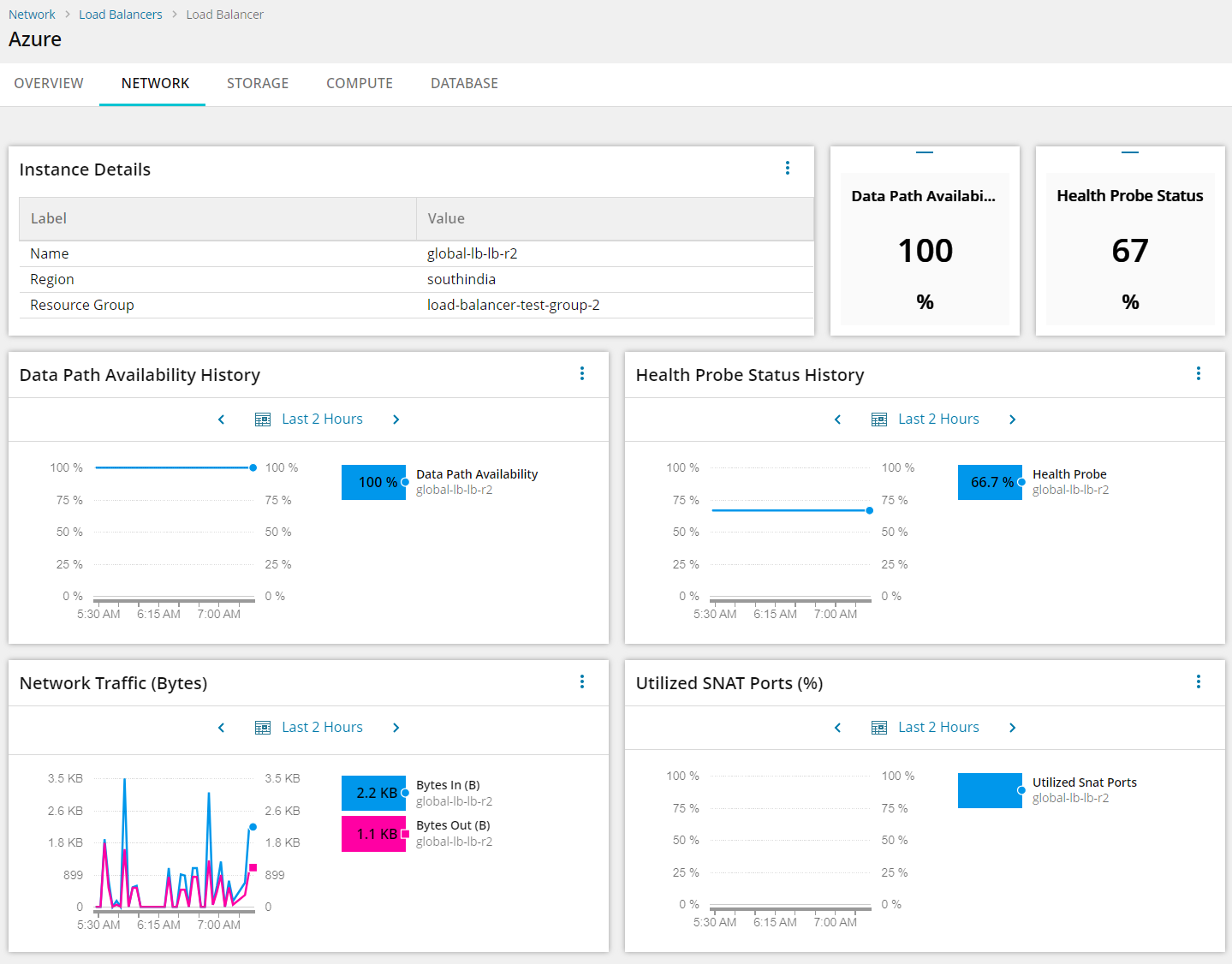Go to next time range in Utilized SNAT Ports
This screenshot has width=1232, height=964.
(x=1012, y=728)
